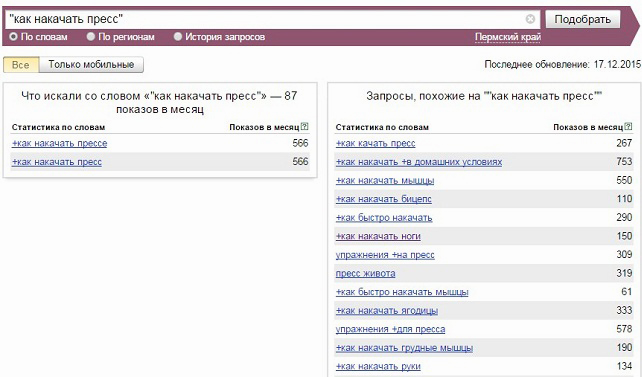Click right panel 'Показов в месяц' header
The width and height of the screenshot is (642, 377).
[588, 127]
